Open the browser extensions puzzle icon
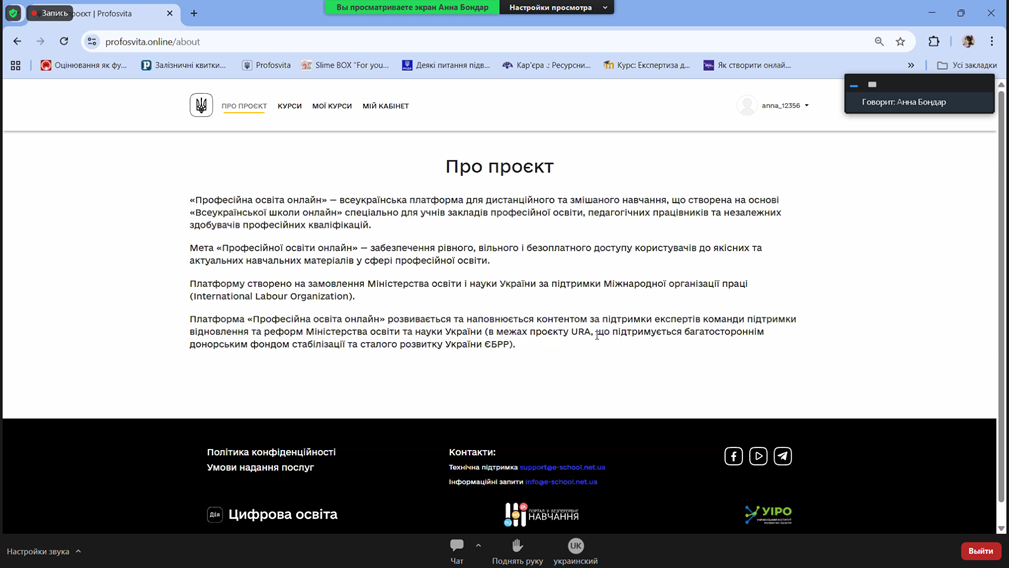 [934, 42]
